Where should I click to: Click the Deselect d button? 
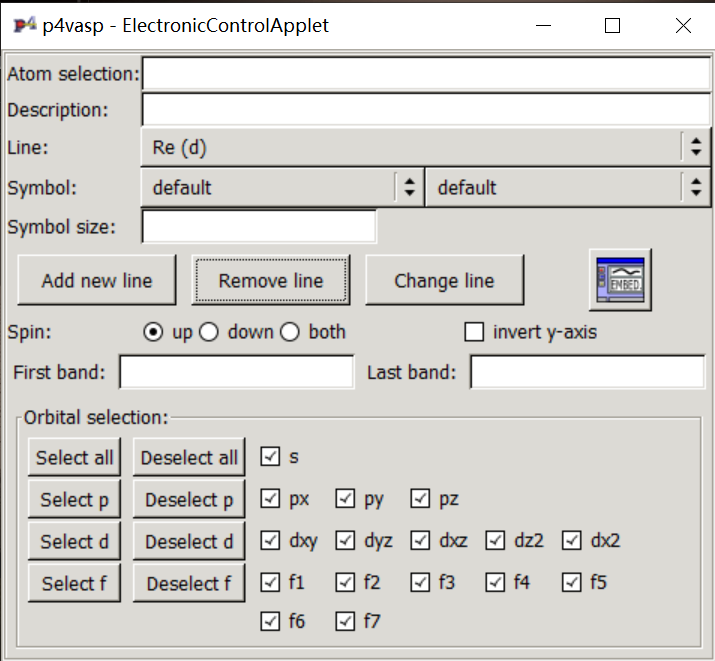click(x=189, y=542)
